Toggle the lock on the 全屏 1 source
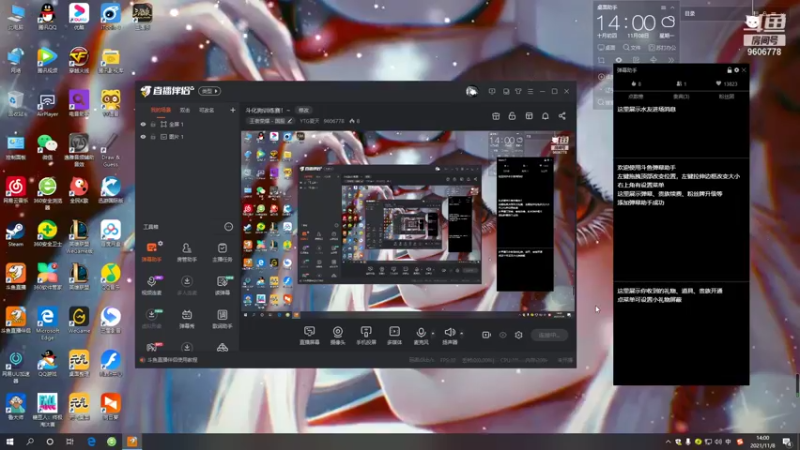Screen dimensions: 800x450 (153, 124)
